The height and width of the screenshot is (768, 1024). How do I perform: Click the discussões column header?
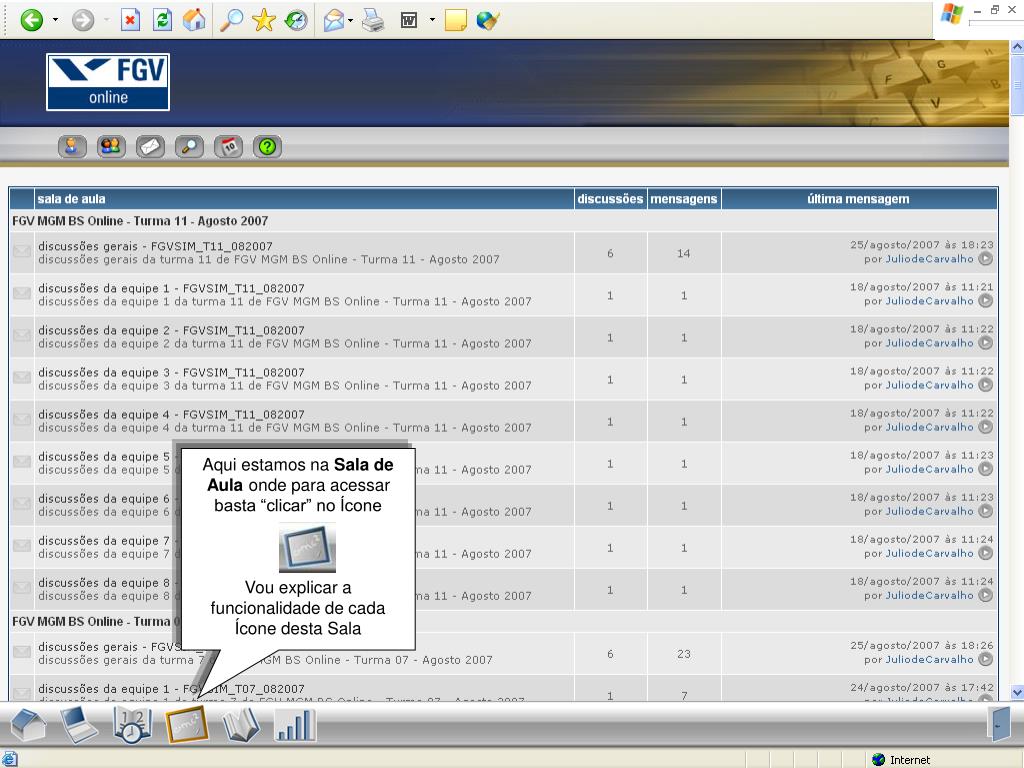tap(610, 199)
